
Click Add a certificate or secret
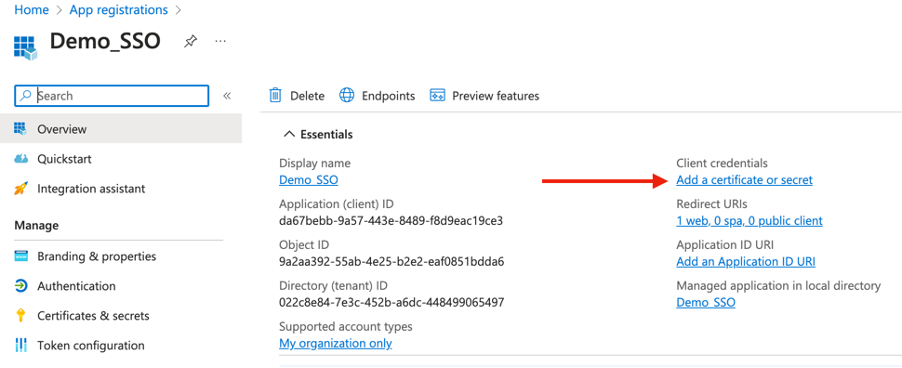(744, 180)
